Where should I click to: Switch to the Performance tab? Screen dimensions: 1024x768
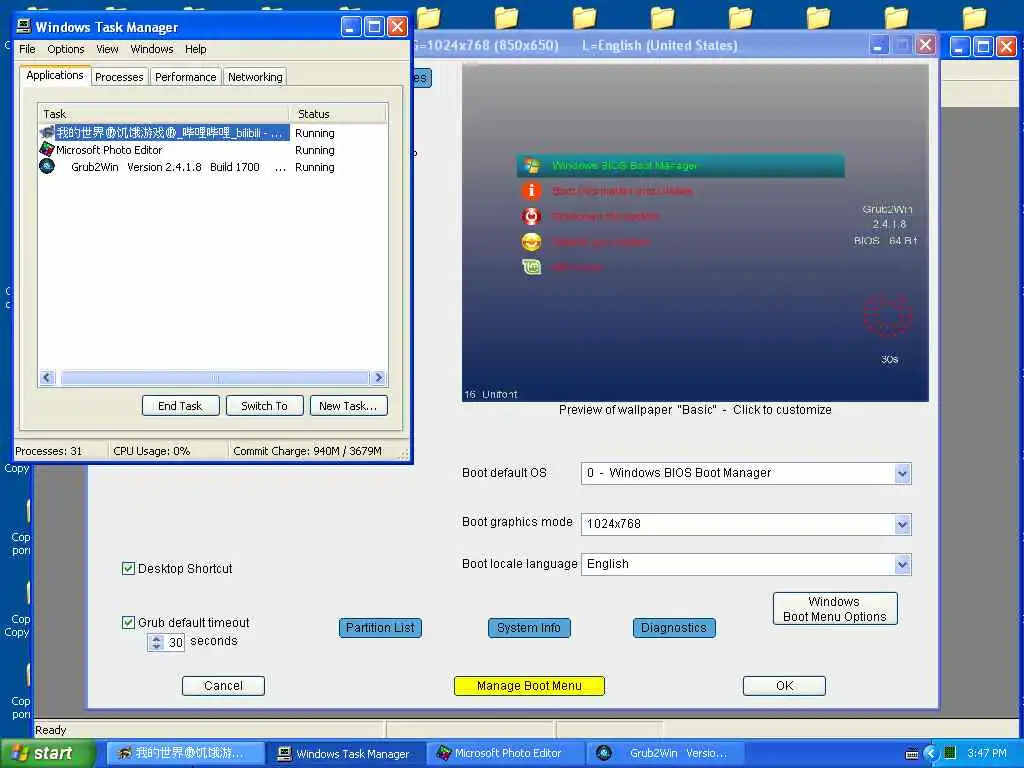(x=185, y=77)
